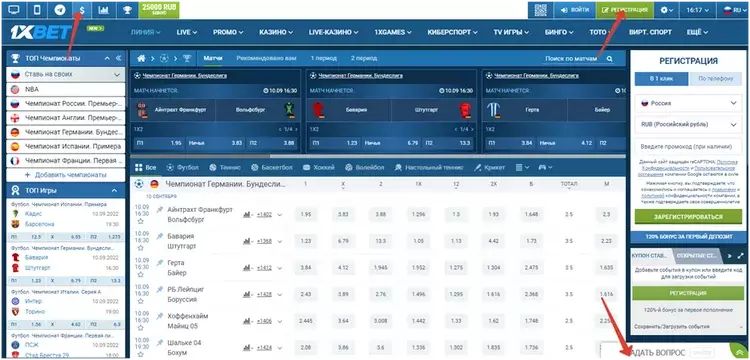Image resolution: width=750 pixels, height=360 pixels.
Task: Open the Россия country dropdown
Action: tap(688, 103)
